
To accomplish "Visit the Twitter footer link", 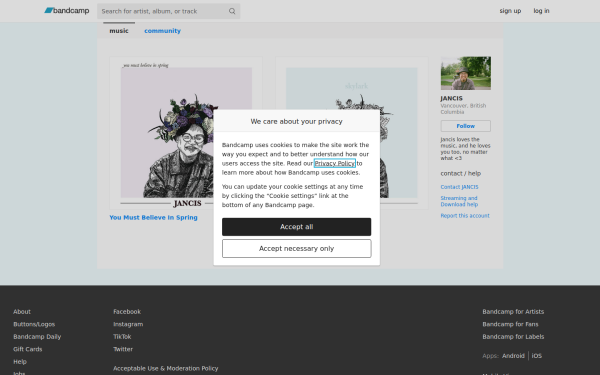I will [x=123, y=349].
